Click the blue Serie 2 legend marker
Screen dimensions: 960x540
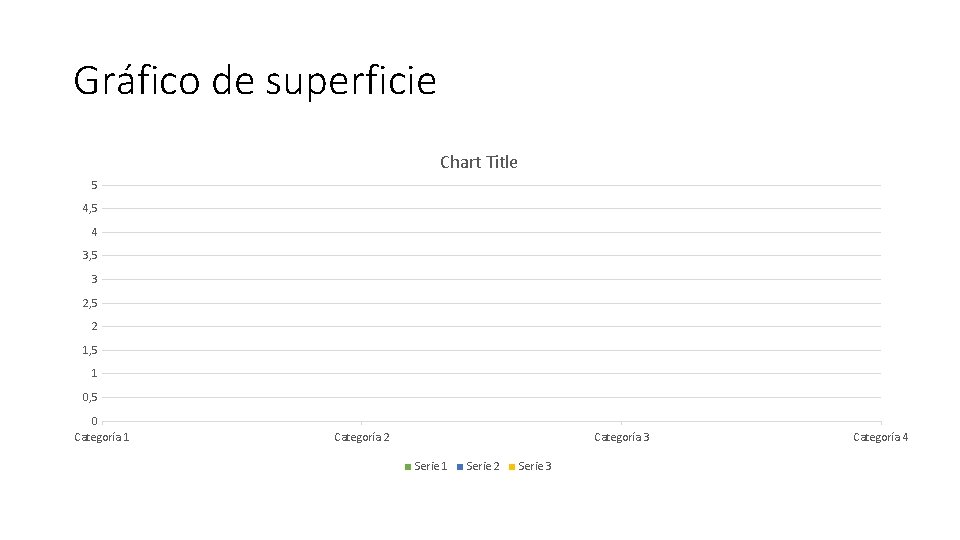coord(460,467)
